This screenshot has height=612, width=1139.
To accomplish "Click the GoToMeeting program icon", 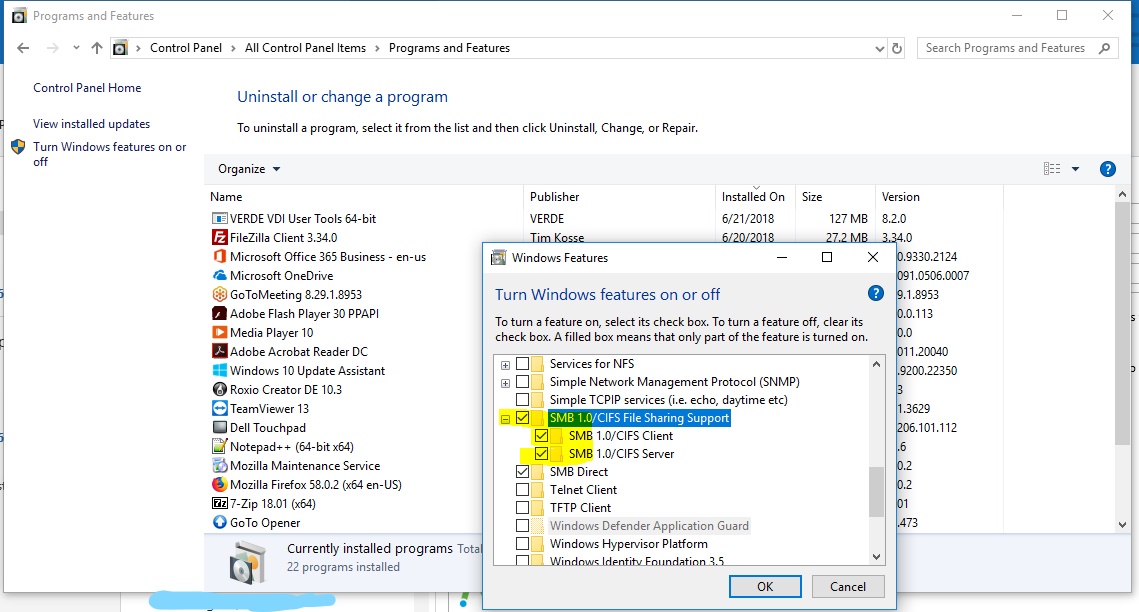I will click(x=219, y=294).
